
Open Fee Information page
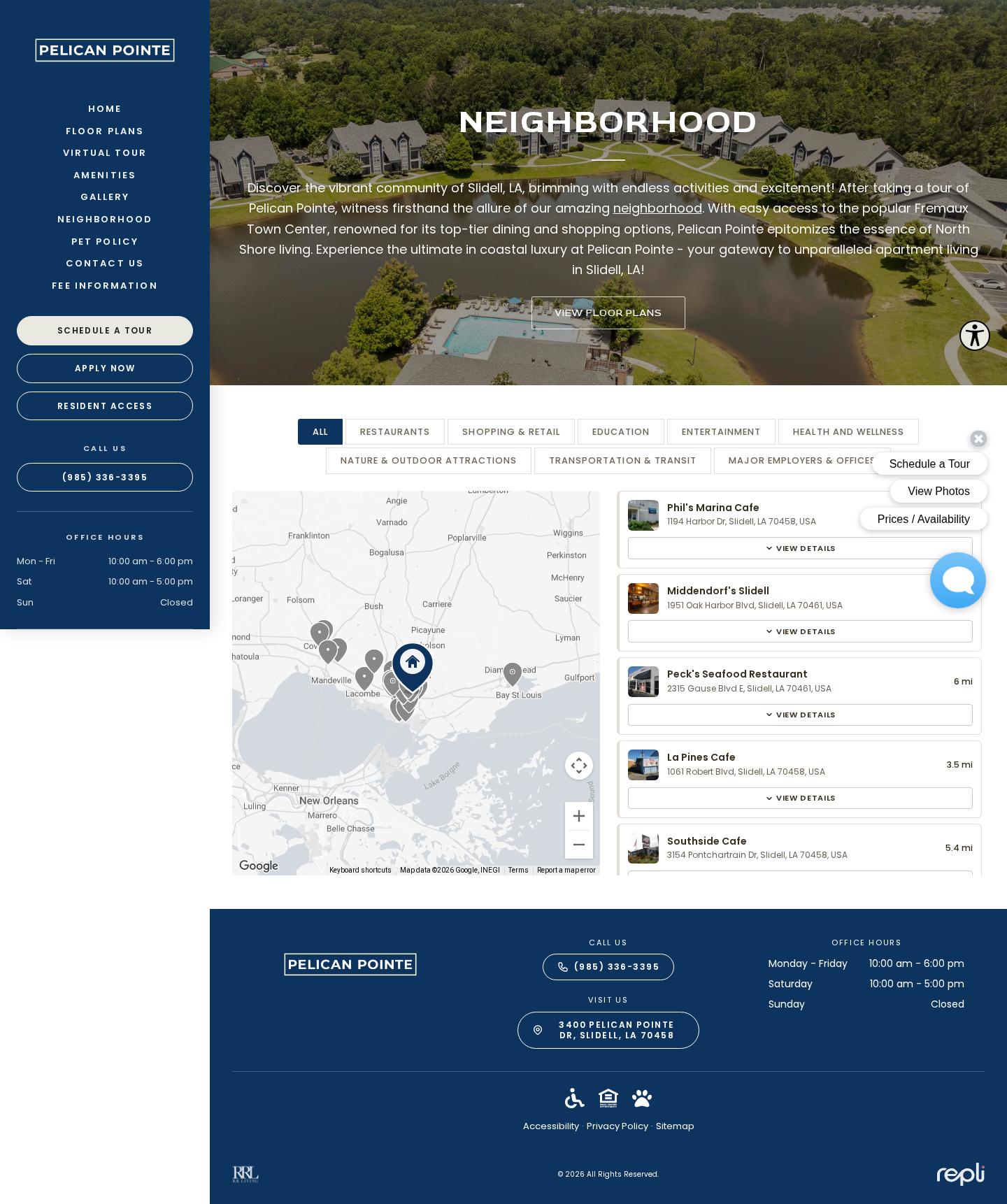(105, 286)
